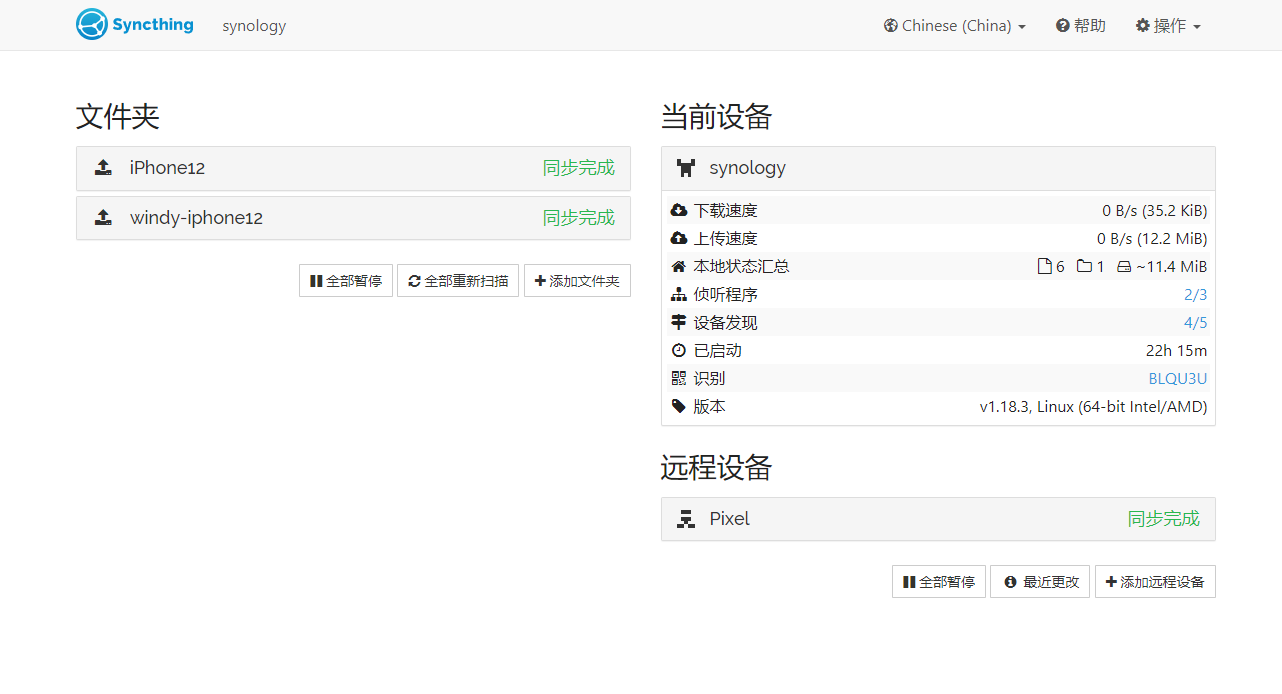
Task: Click the 远程设备 section heading
Action: click(717, 468)
